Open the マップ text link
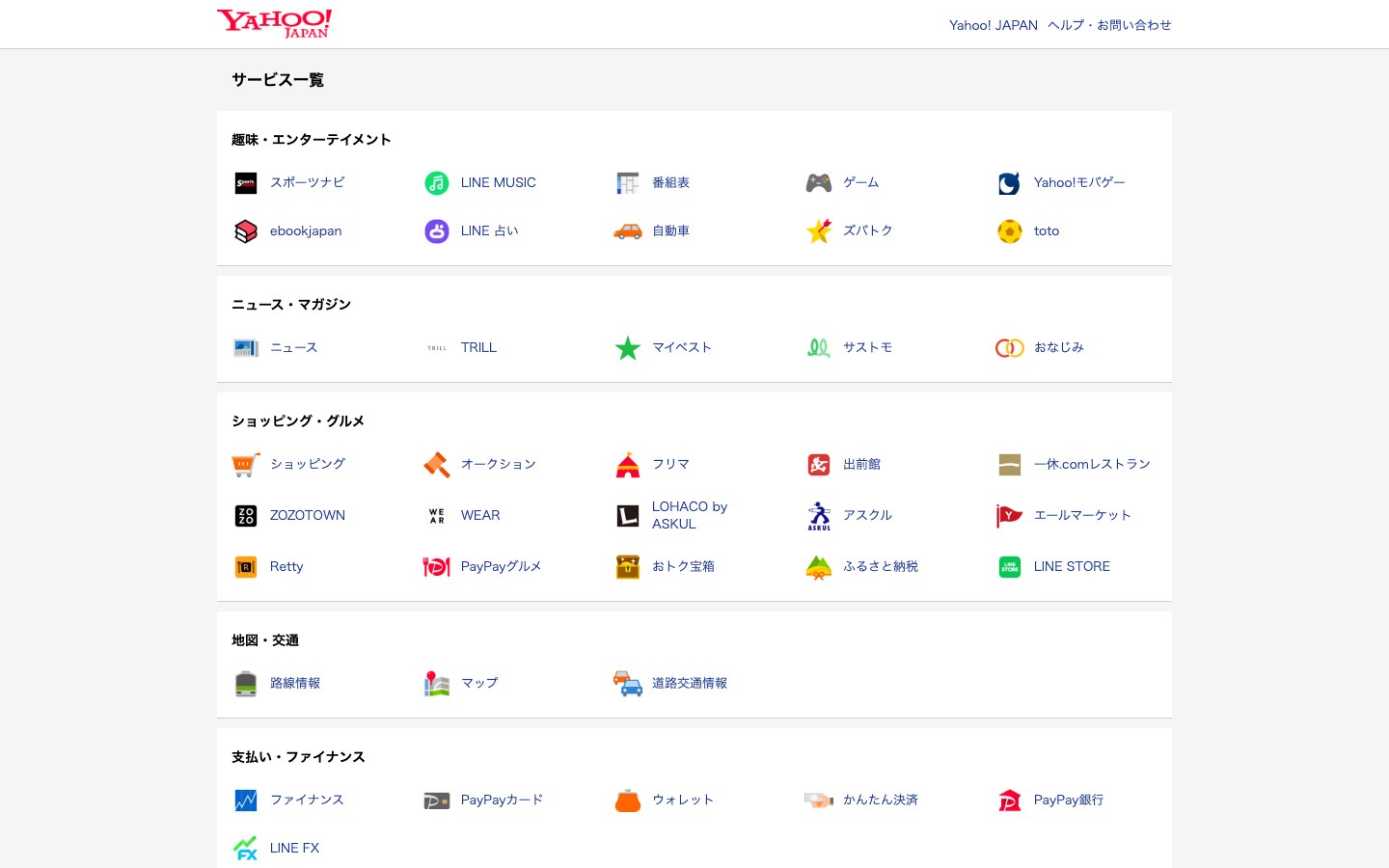1389x868 pixels. point(479,683)
